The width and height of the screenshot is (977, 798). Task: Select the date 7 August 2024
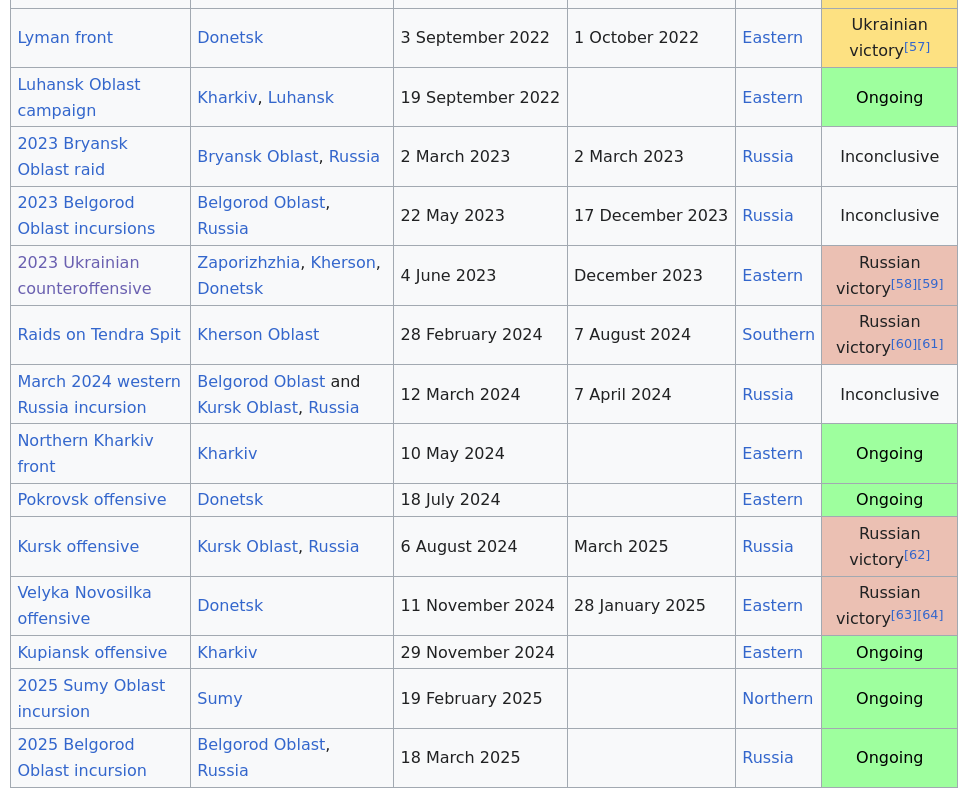coord(632,335)
